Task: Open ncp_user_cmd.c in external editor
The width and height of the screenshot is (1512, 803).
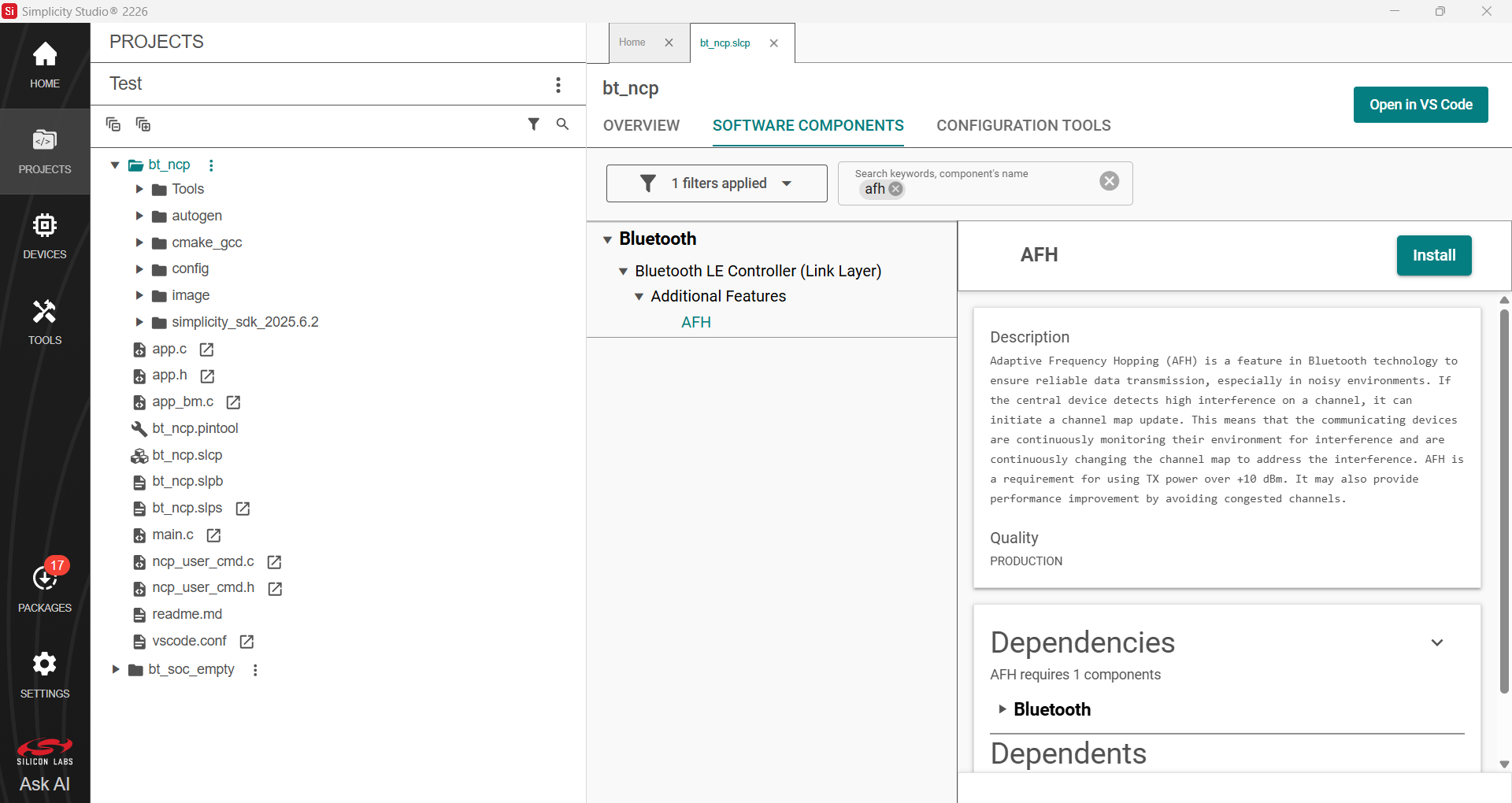Action: coord(274,562)
